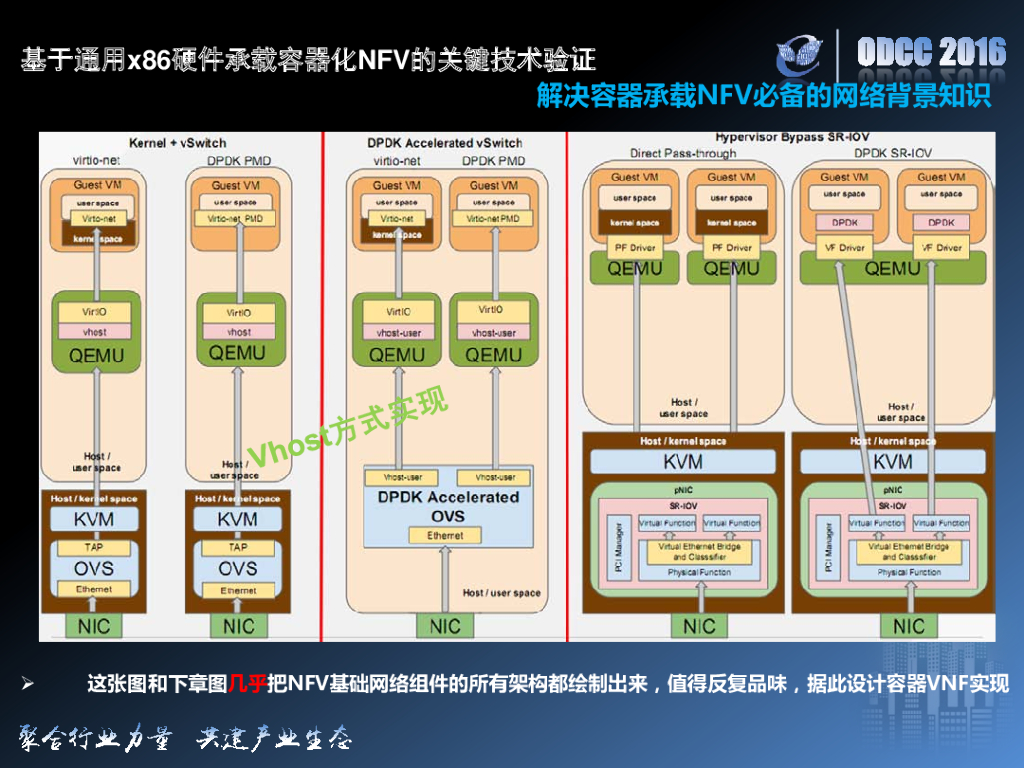Click the TAP block above OVS
Screen dimensions: 1024x768
click(95, 547)
